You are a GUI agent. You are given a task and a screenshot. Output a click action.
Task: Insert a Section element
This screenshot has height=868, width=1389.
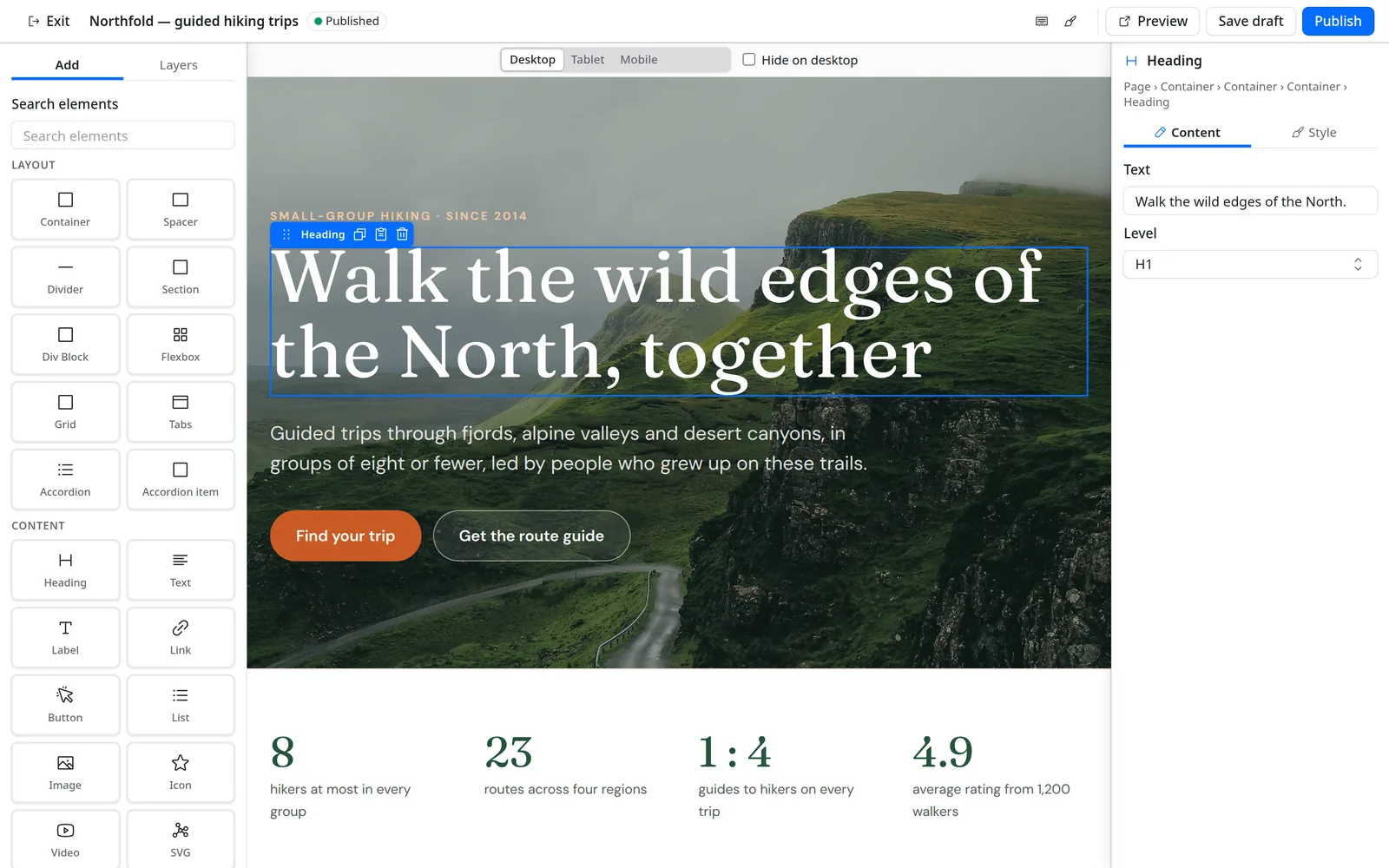tap(181, 277)
